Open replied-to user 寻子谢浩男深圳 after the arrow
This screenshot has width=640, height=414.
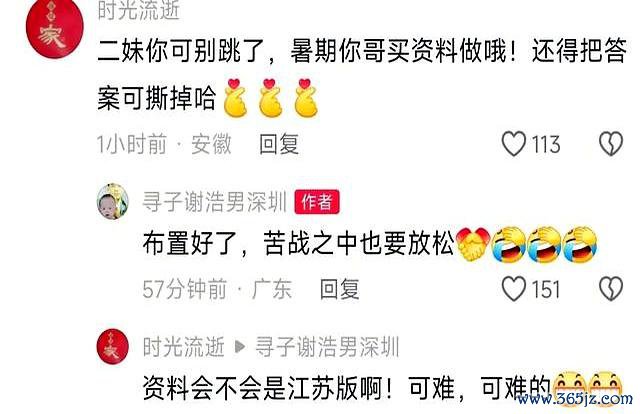pos(327,347)
